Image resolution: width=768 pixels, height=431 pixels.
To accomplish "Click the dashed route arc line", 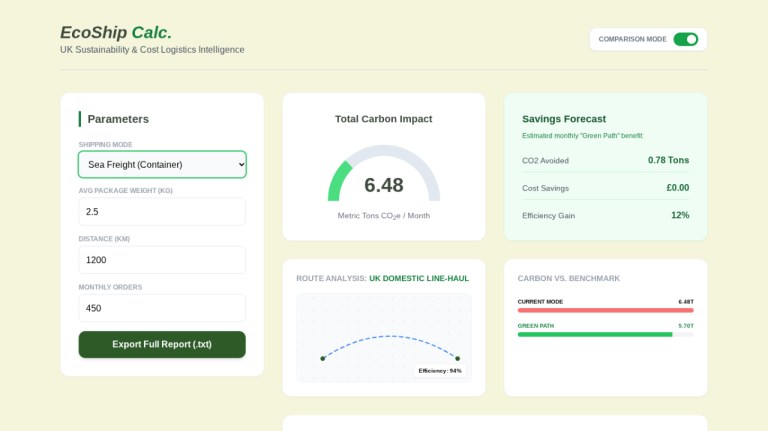I will tap(390, 336).
